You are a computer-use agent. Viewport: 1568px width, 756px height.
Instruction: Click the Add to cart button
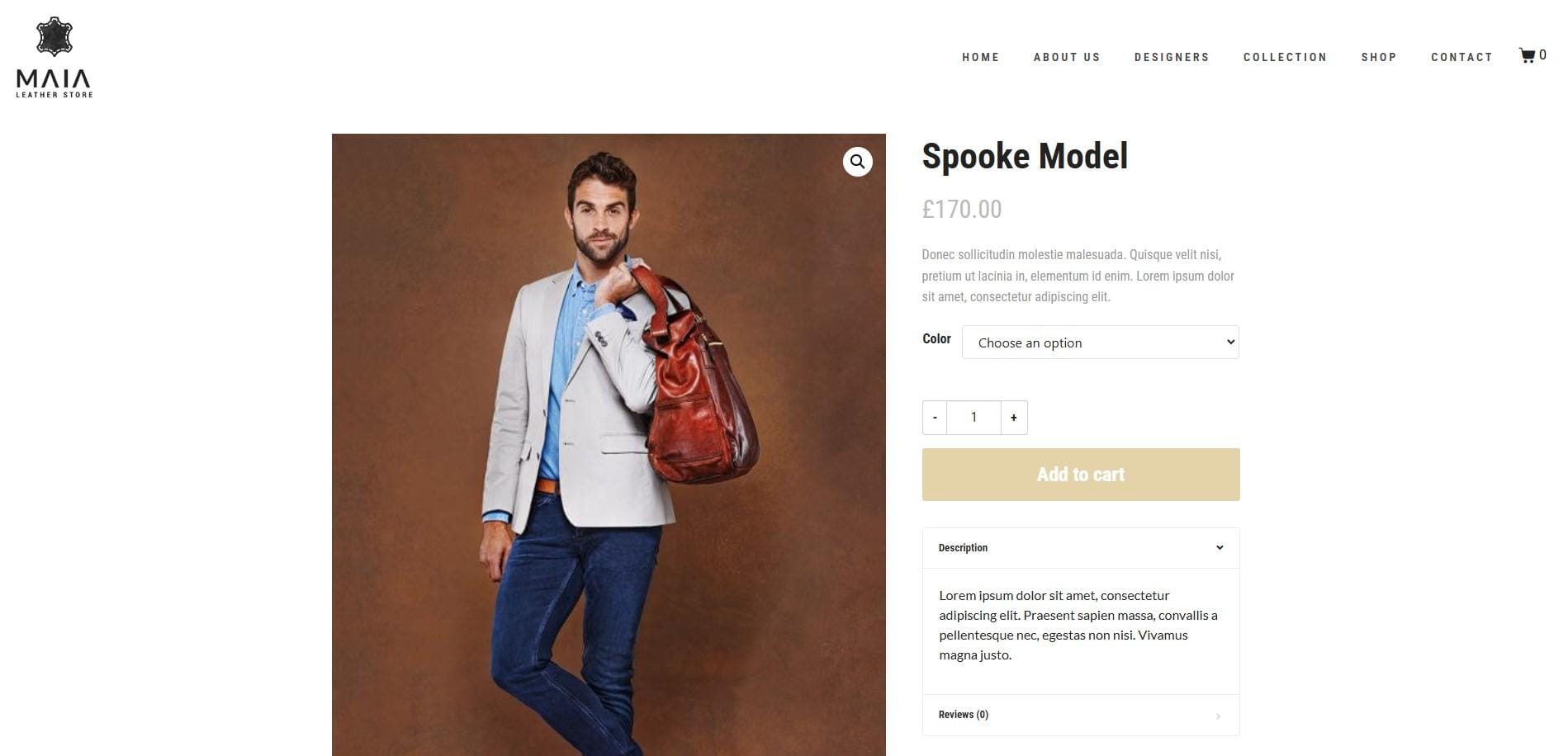[1081, 475]
